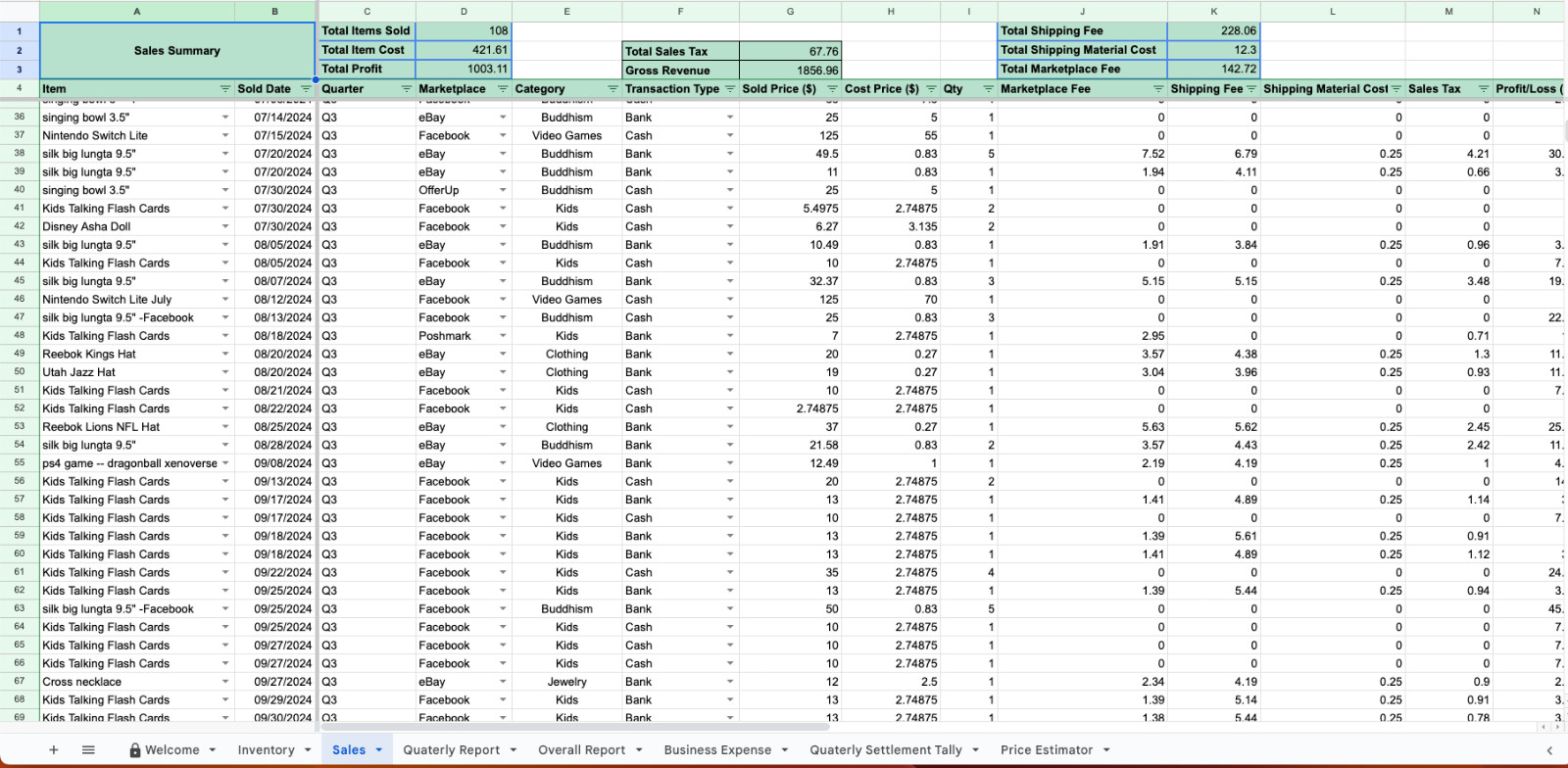Click the Profit/Loss column header cell
This screenshot has width=1568, height=768.
[1529, 89]
